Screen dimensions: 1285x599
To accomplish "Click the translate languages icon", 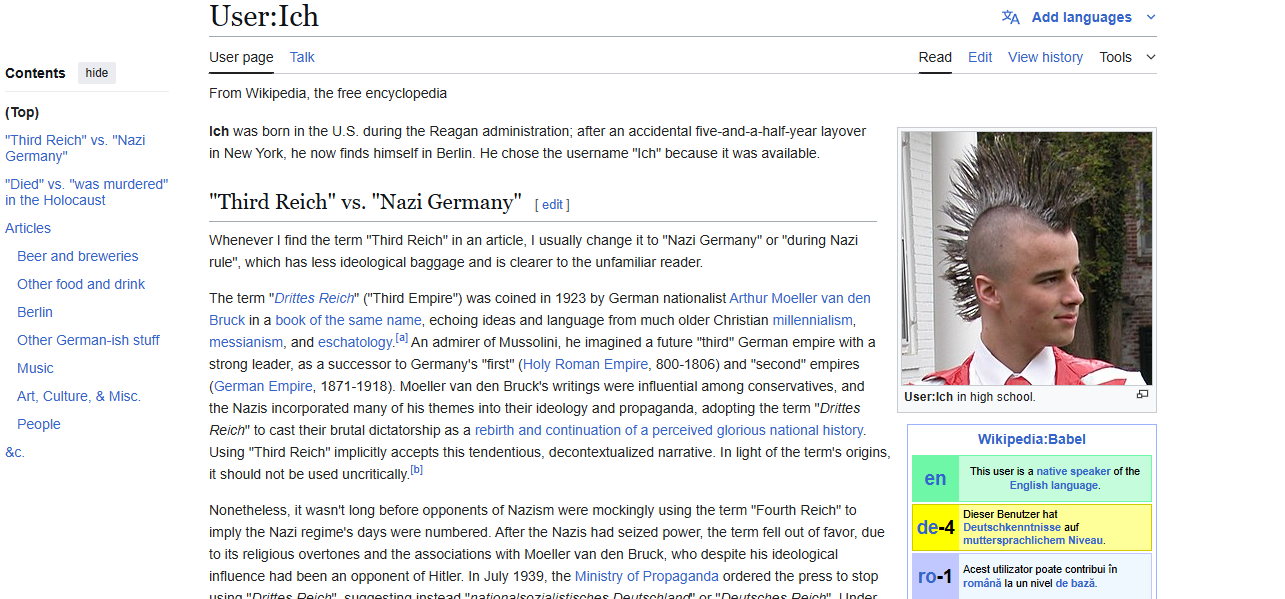I will point(1011,17).
